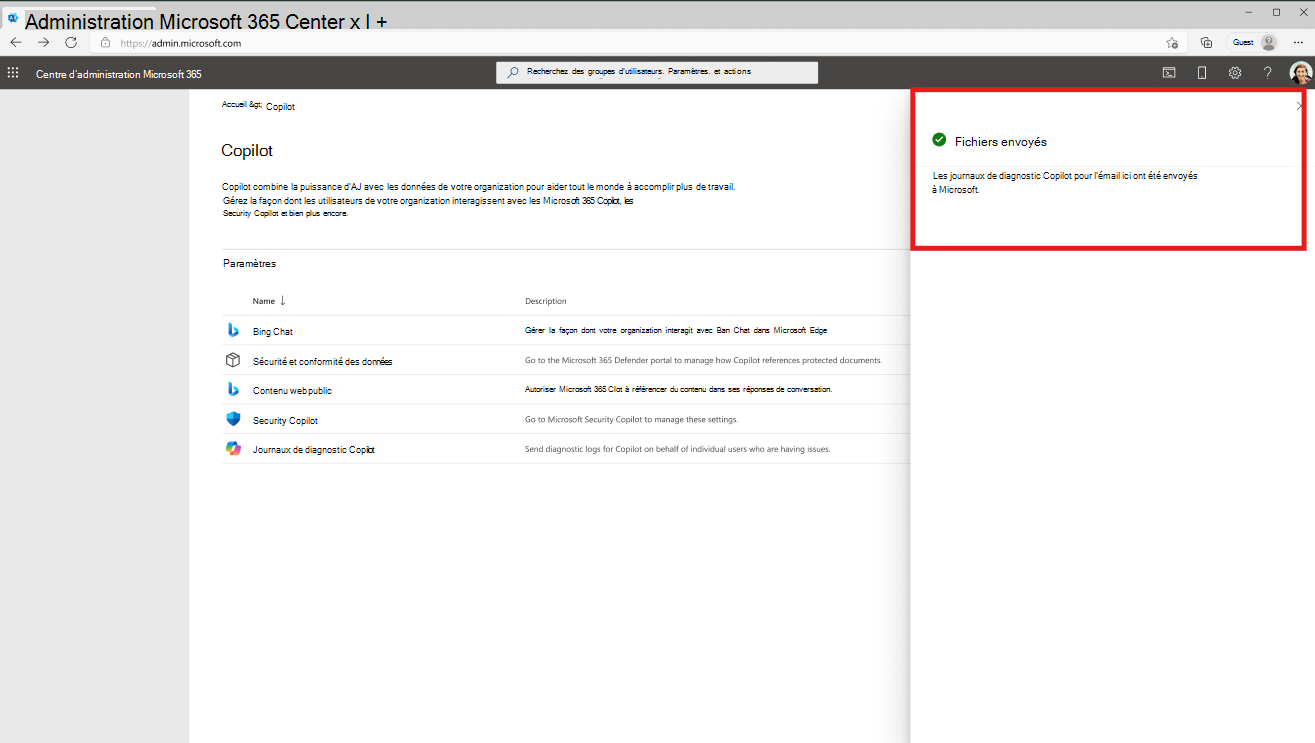Click the Fichiers envoyés confirmation heading

tap(1001, 142)
